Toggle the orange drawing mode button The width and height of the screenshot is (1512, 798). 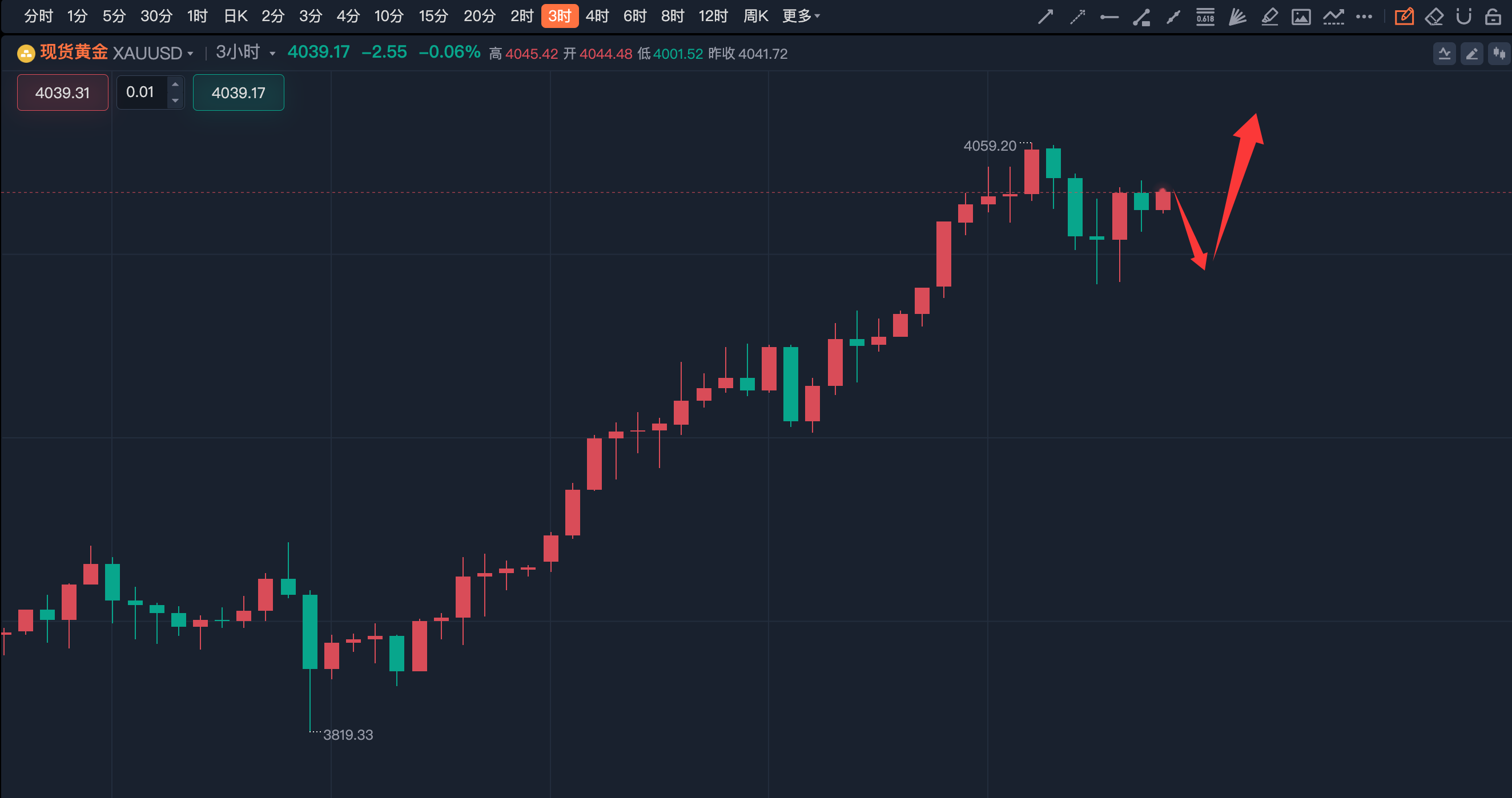point(1404,17)
